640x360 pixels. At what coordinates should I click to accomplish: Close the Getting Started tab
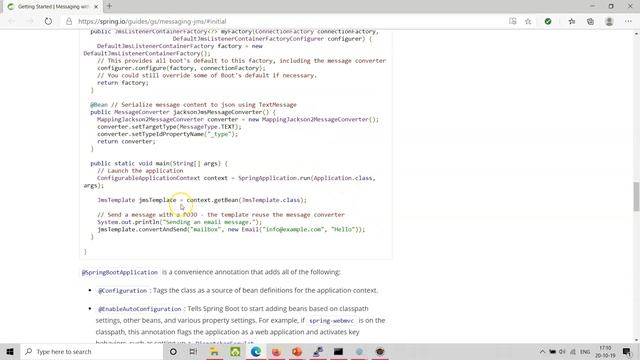tap(96, 7)
